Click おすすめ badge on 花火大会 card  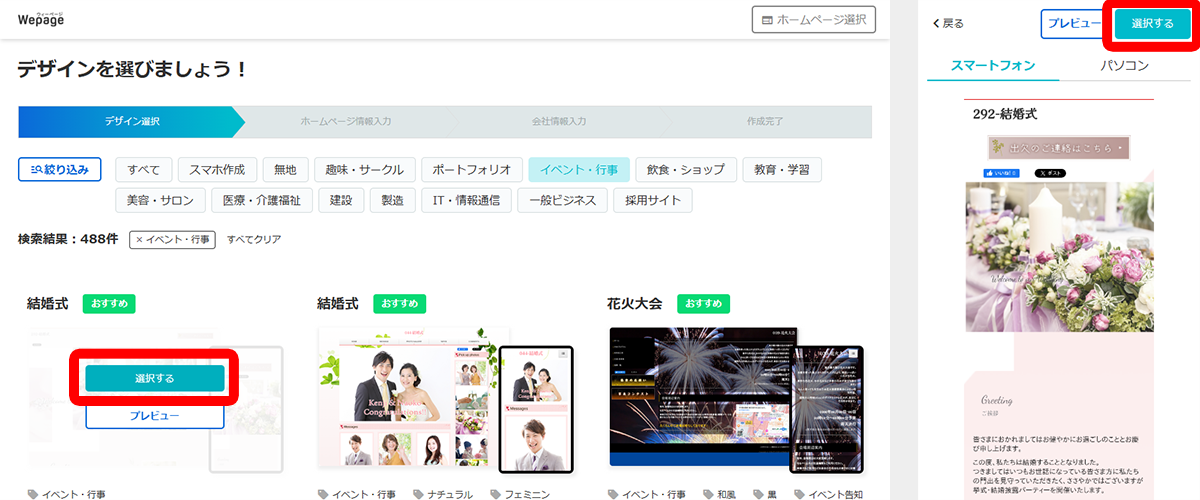(703, 303)
